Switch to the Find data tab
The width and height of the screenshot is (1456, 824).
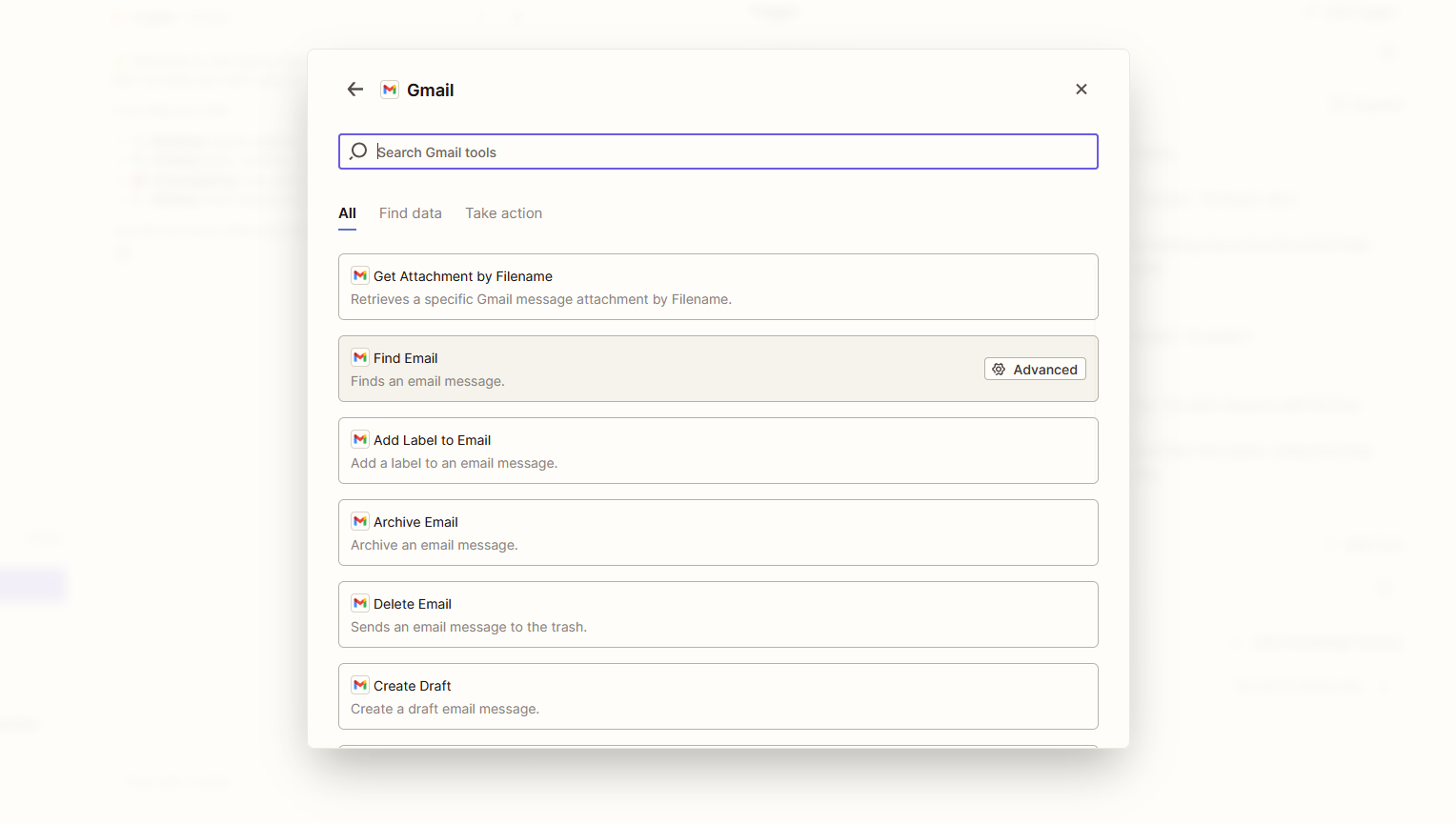click(410, 212)
